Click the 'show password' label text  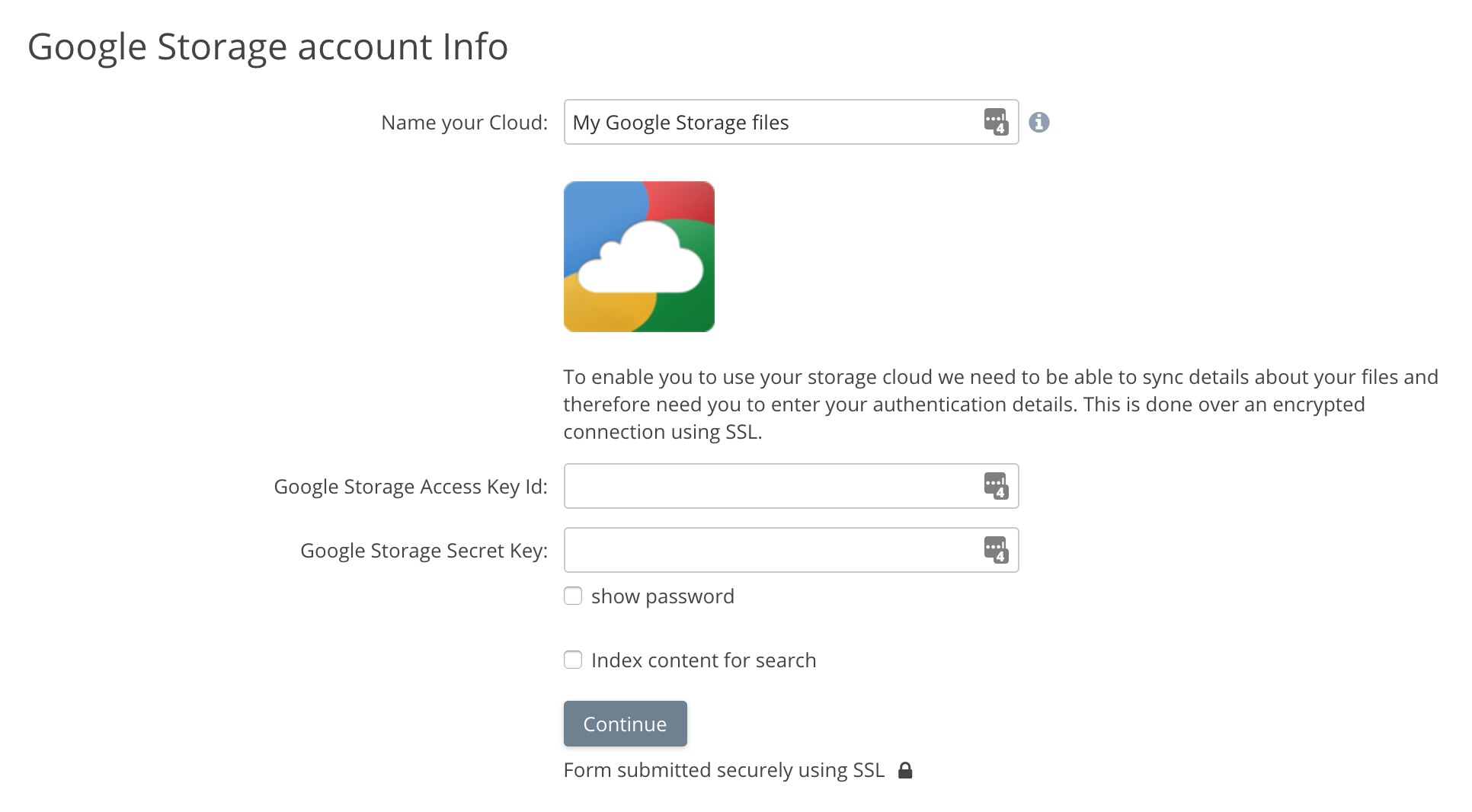pos(662,596)
